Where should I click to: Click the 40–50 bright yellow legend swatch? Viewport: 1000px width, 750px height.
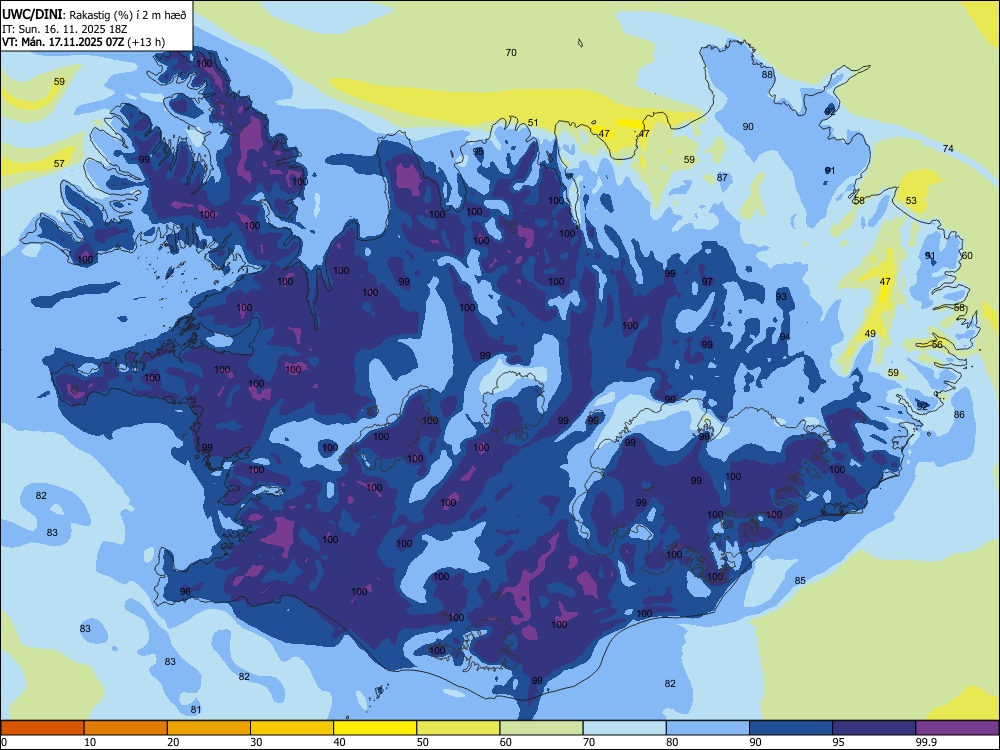(375, 728)
